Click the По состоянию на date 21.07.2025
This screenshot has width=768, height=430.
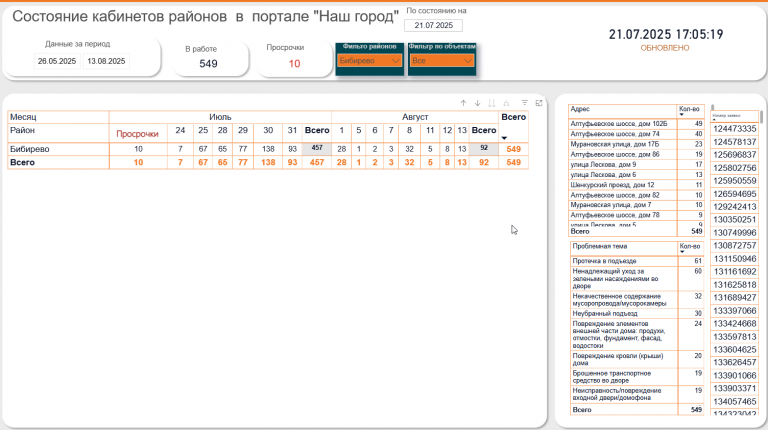pyautogui.click(x=433, y=25)
